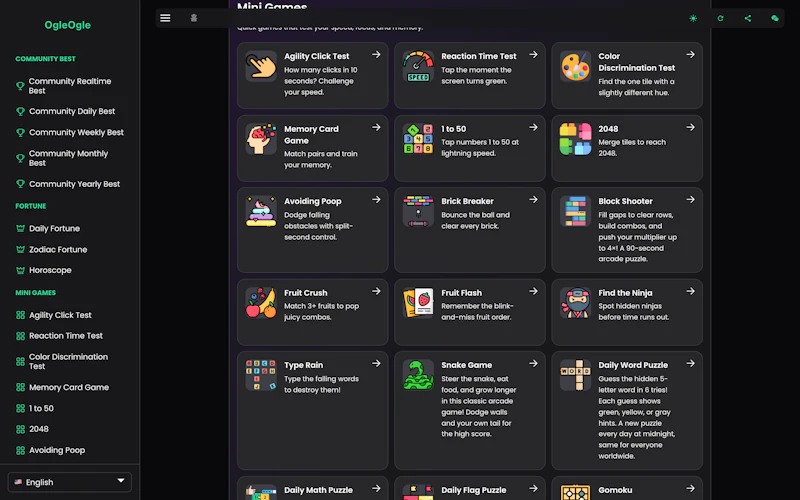800x500 pixels.
Task: Click the Gomoku board icon
Action: (x=576, y=492)
